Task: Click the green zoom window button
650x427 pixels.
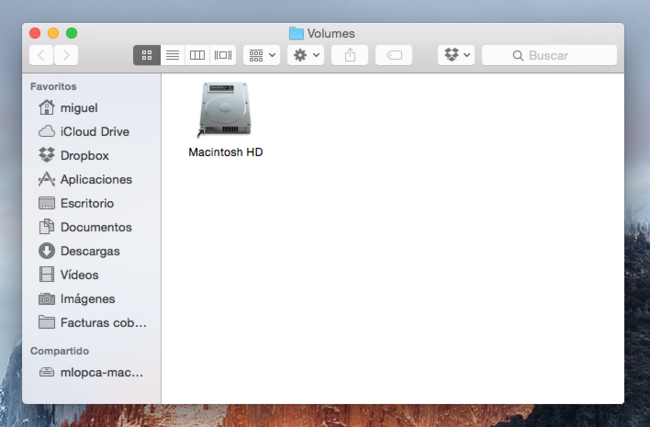Action: [72, 33]
